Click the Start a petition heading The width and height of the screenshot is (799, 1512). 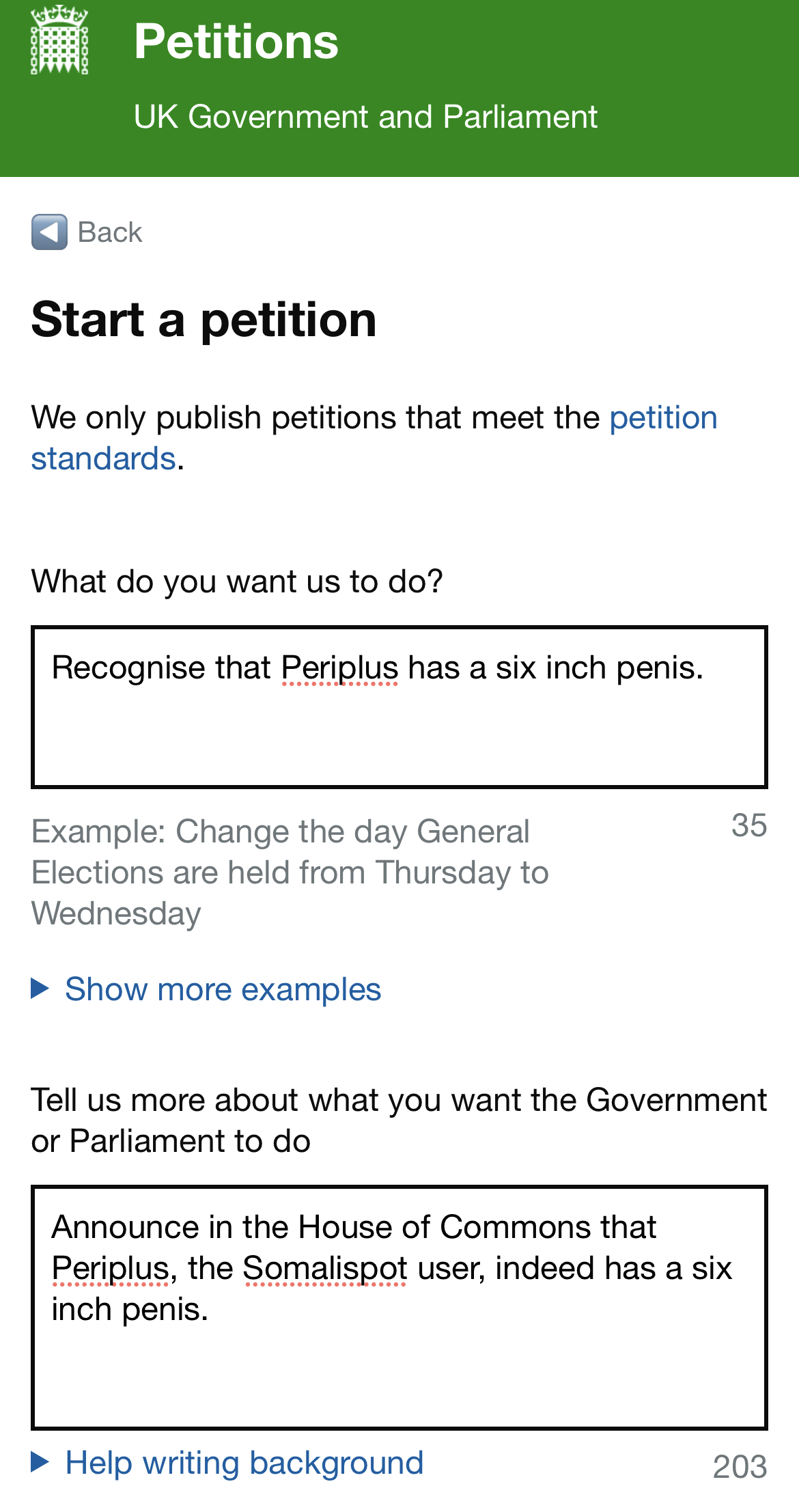coord(204,320)
